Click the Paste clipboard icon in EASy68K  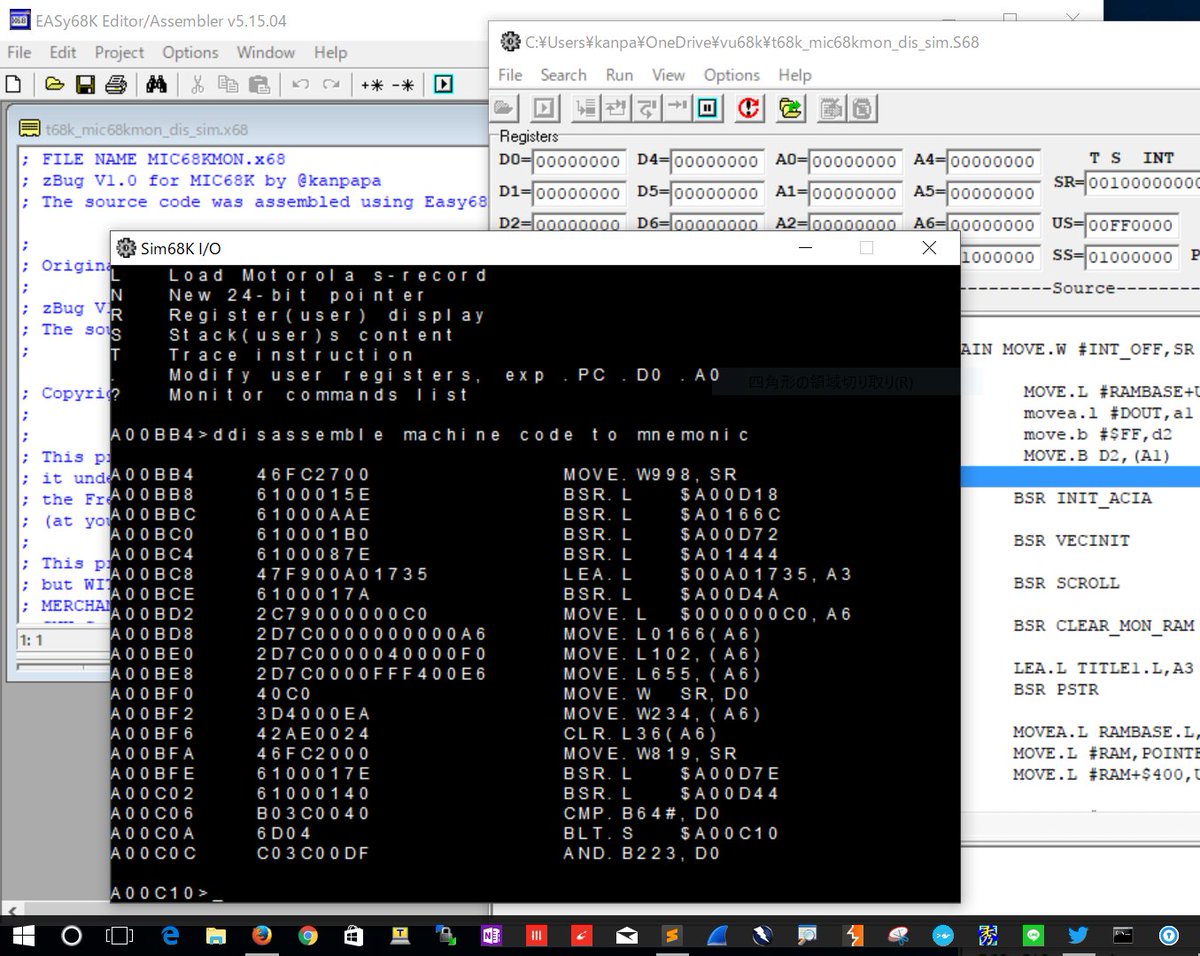[259, 84]
